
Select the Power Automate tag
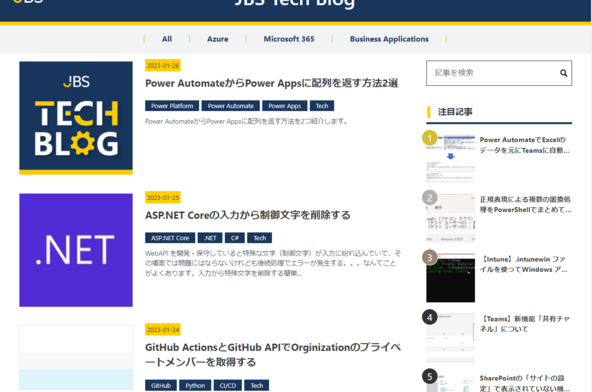click(x=231, y=106)
